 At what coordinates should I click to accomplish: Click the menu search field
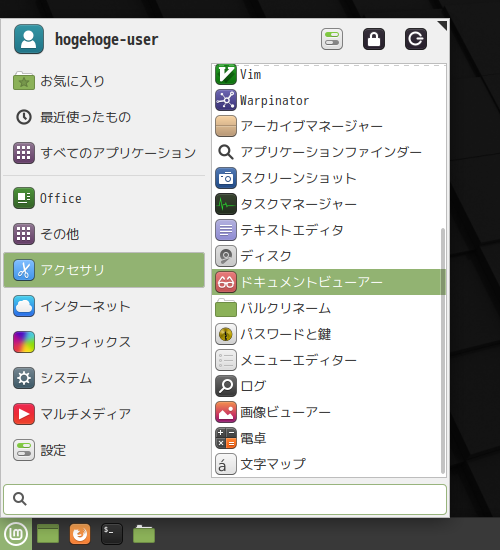tap(225, 499)
